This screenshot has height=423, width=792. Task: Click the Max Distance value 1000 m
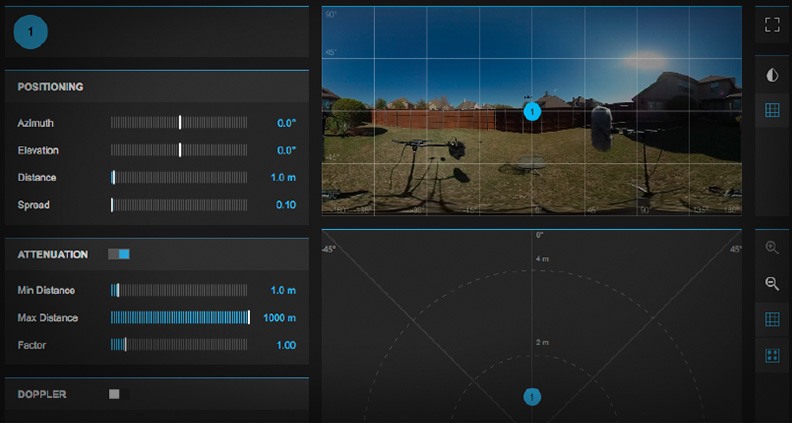(x=280, y=317)
